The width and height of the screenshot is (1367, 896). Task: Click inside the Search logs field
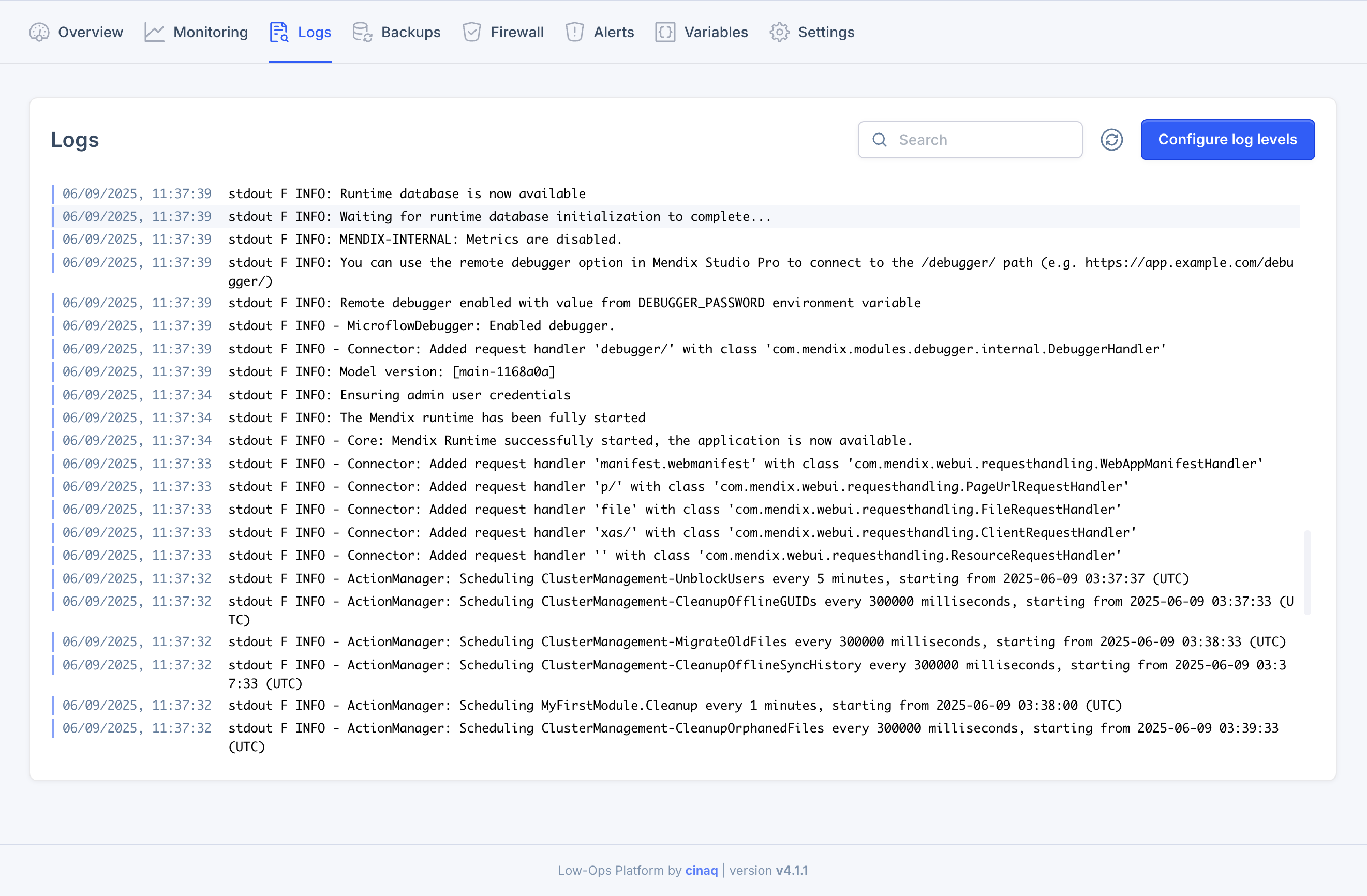(976, 140)
